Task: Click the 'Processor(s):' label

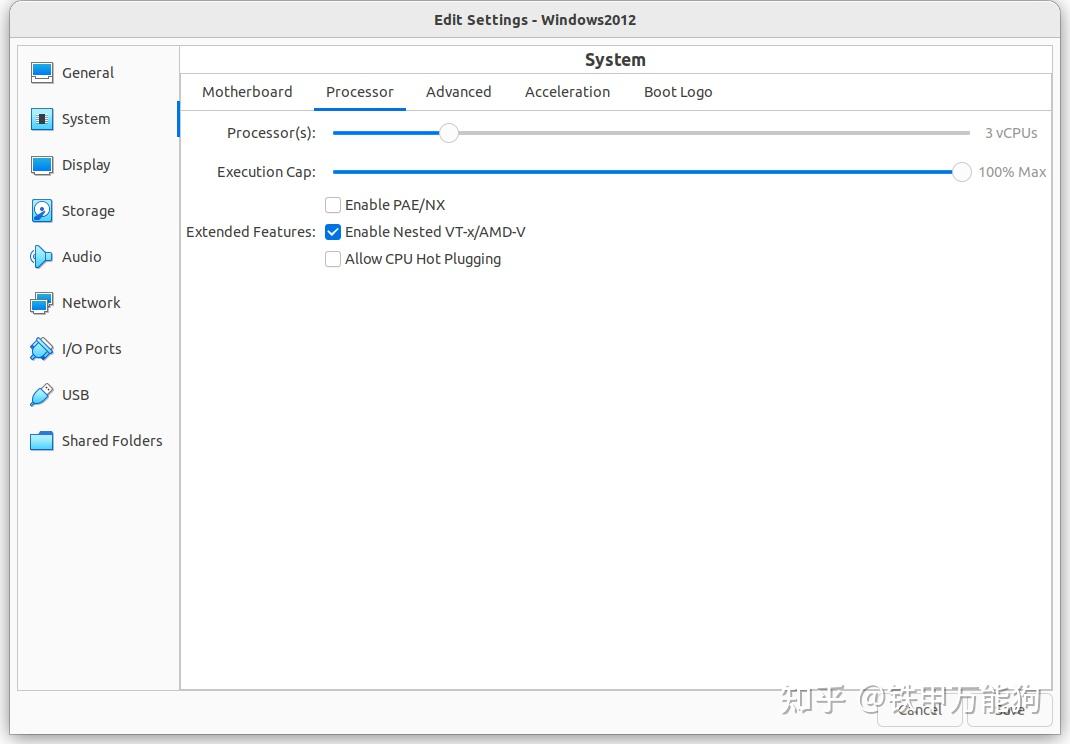Action: pos(272,133)
